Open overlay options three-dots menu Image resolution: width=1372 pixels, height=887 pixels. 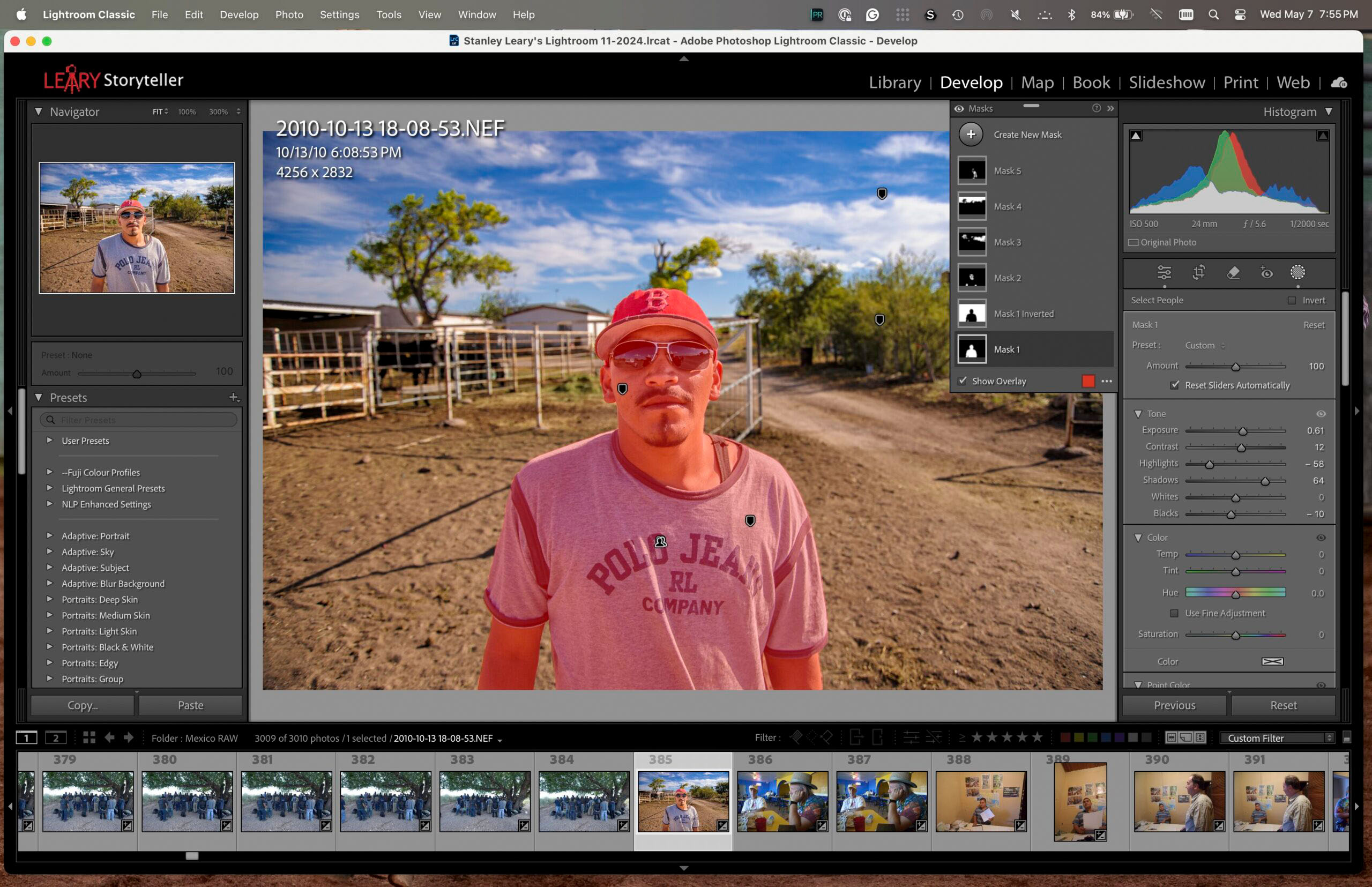[1107, 381]
